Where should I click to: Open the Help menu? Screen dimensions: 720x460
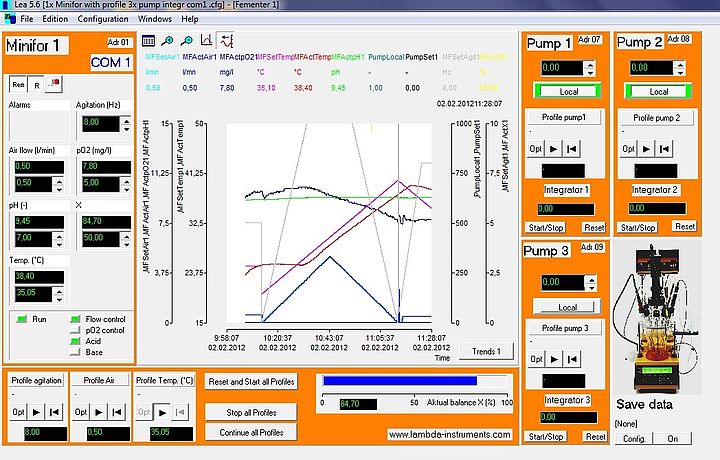pos(190,19)
